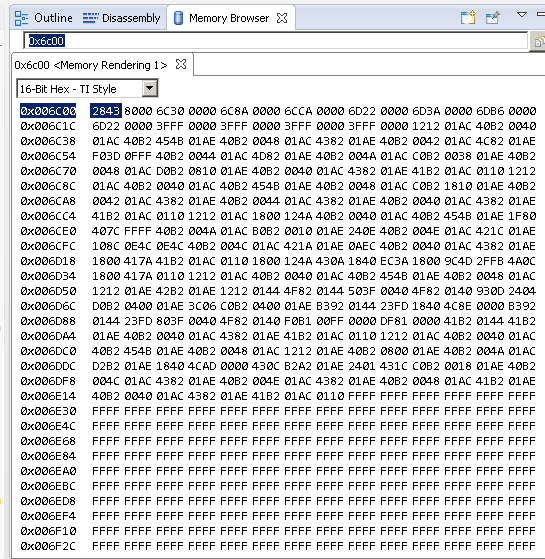
Task: Click memory cell 407C
Action: tap(106, 231)
